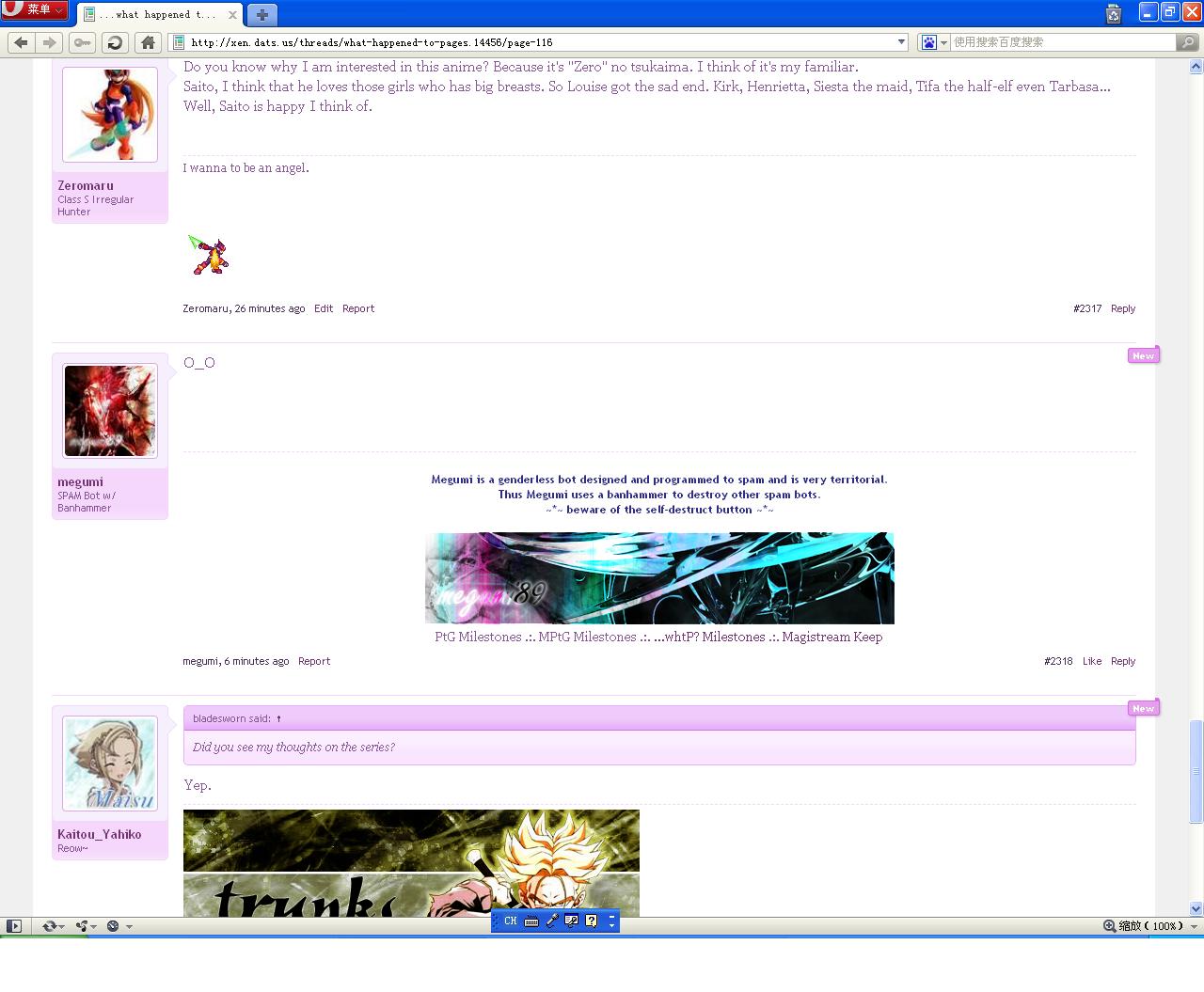Click the IME language bar settings icon
The height and width of the screenshot is (992, 1204).
(x=571, y=921)
